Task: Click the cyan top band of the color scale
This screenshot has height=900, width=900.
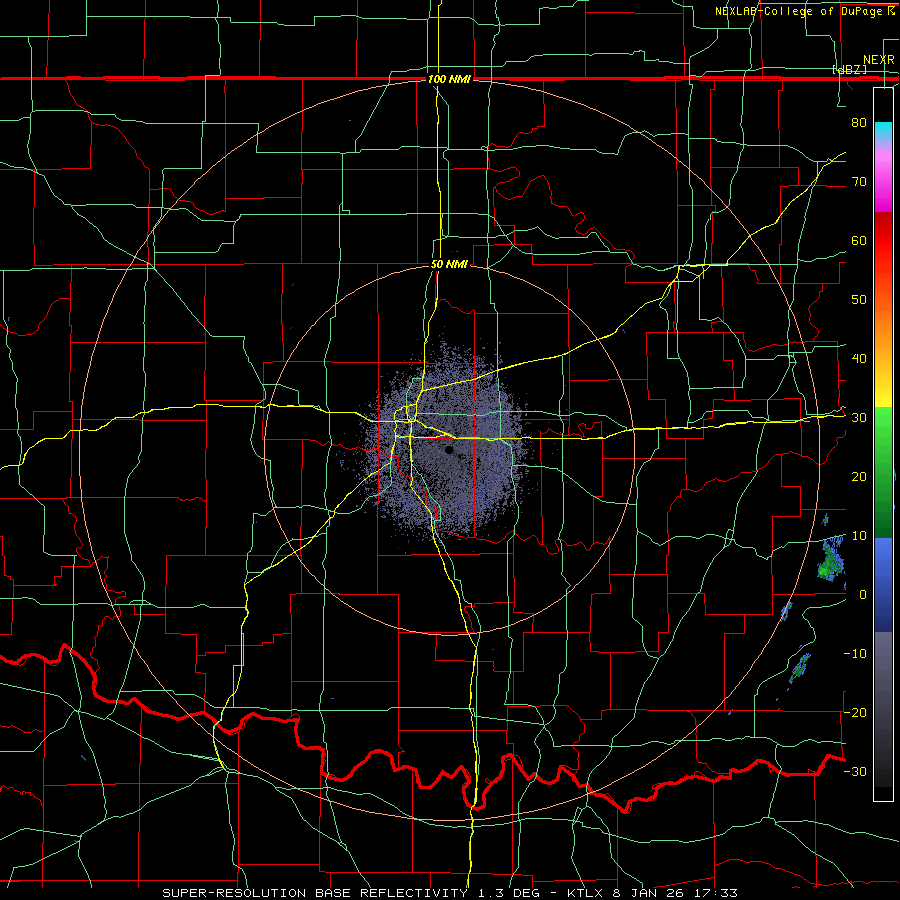Action: pos(883,132)
